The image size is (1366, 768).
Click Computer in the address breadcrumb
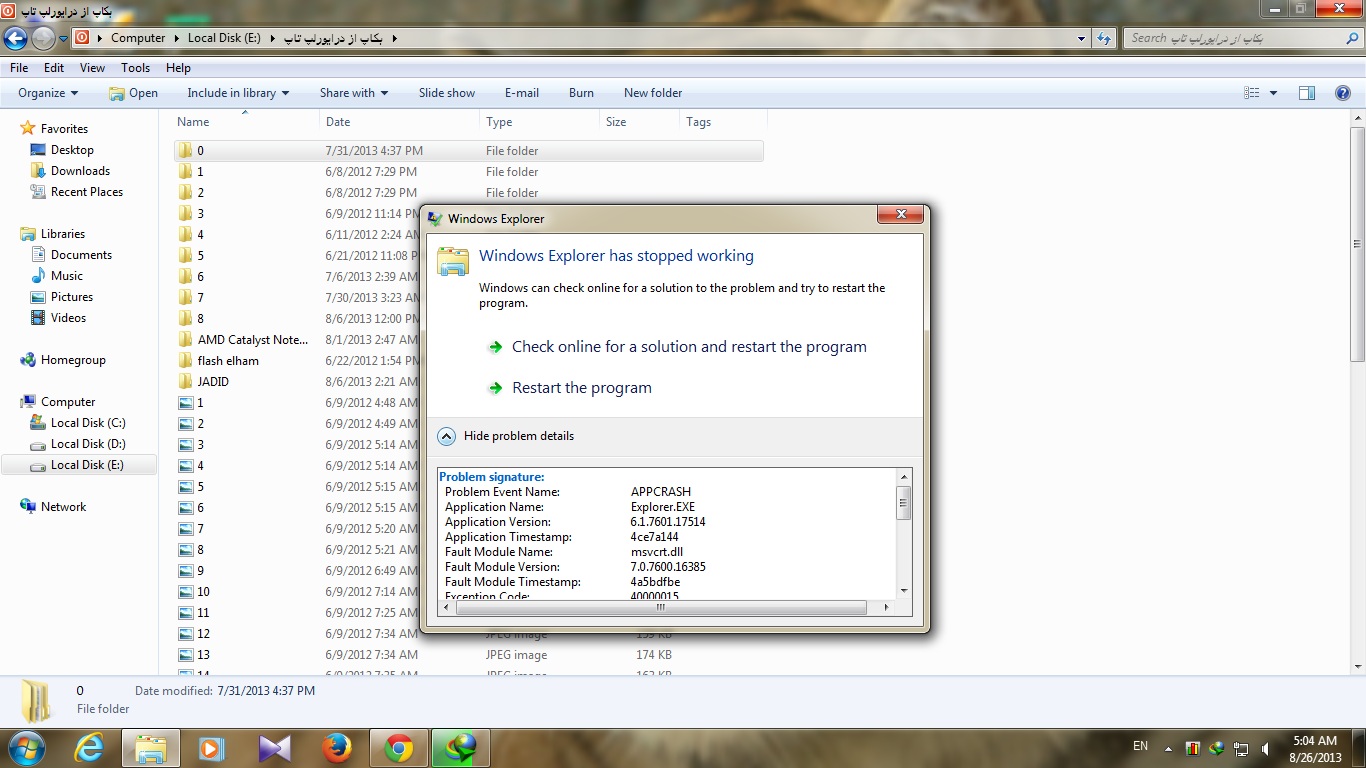(x=138, y=38)
